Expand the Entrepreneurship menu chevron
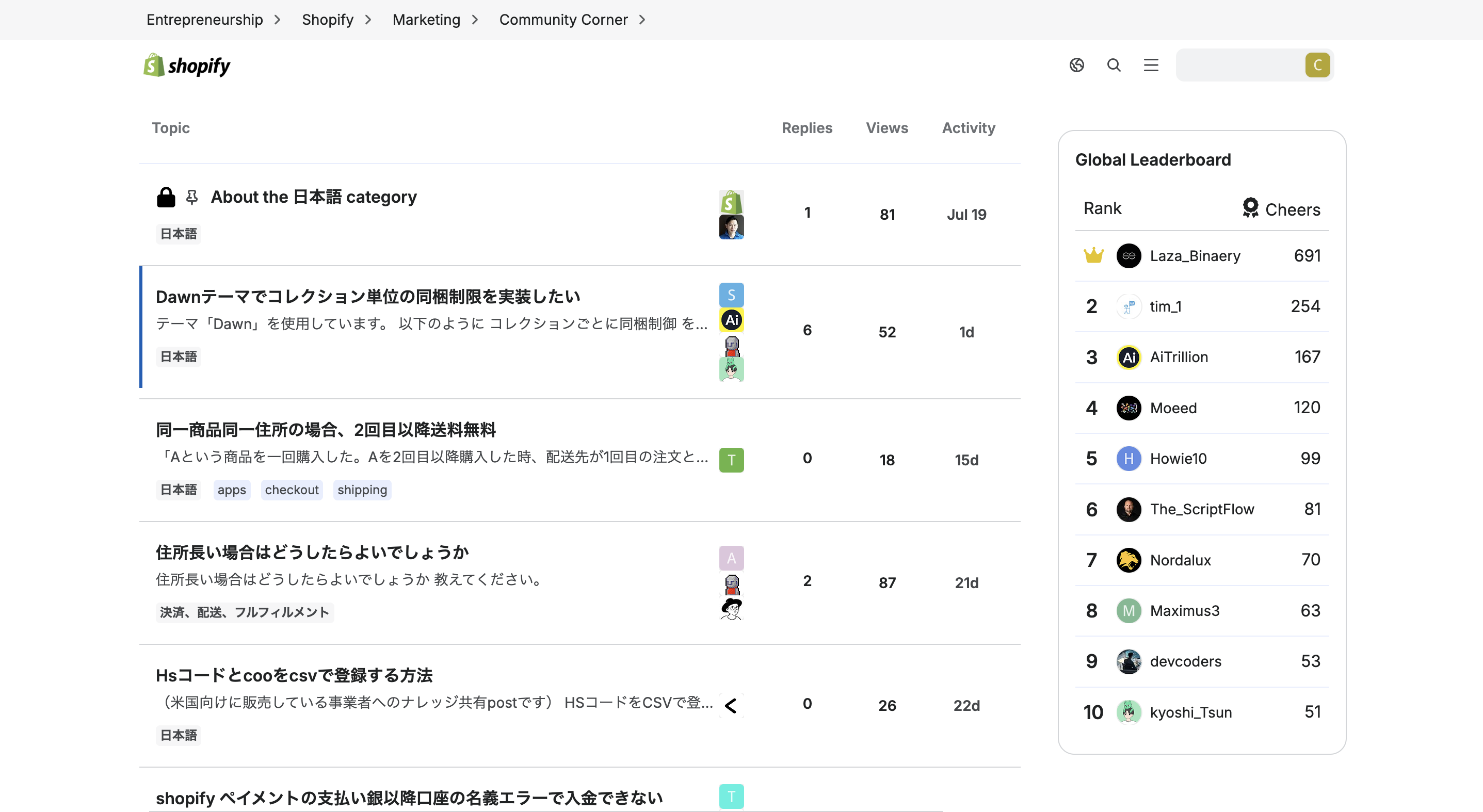This screenshot has width=1483, height=812. (278, 20)
